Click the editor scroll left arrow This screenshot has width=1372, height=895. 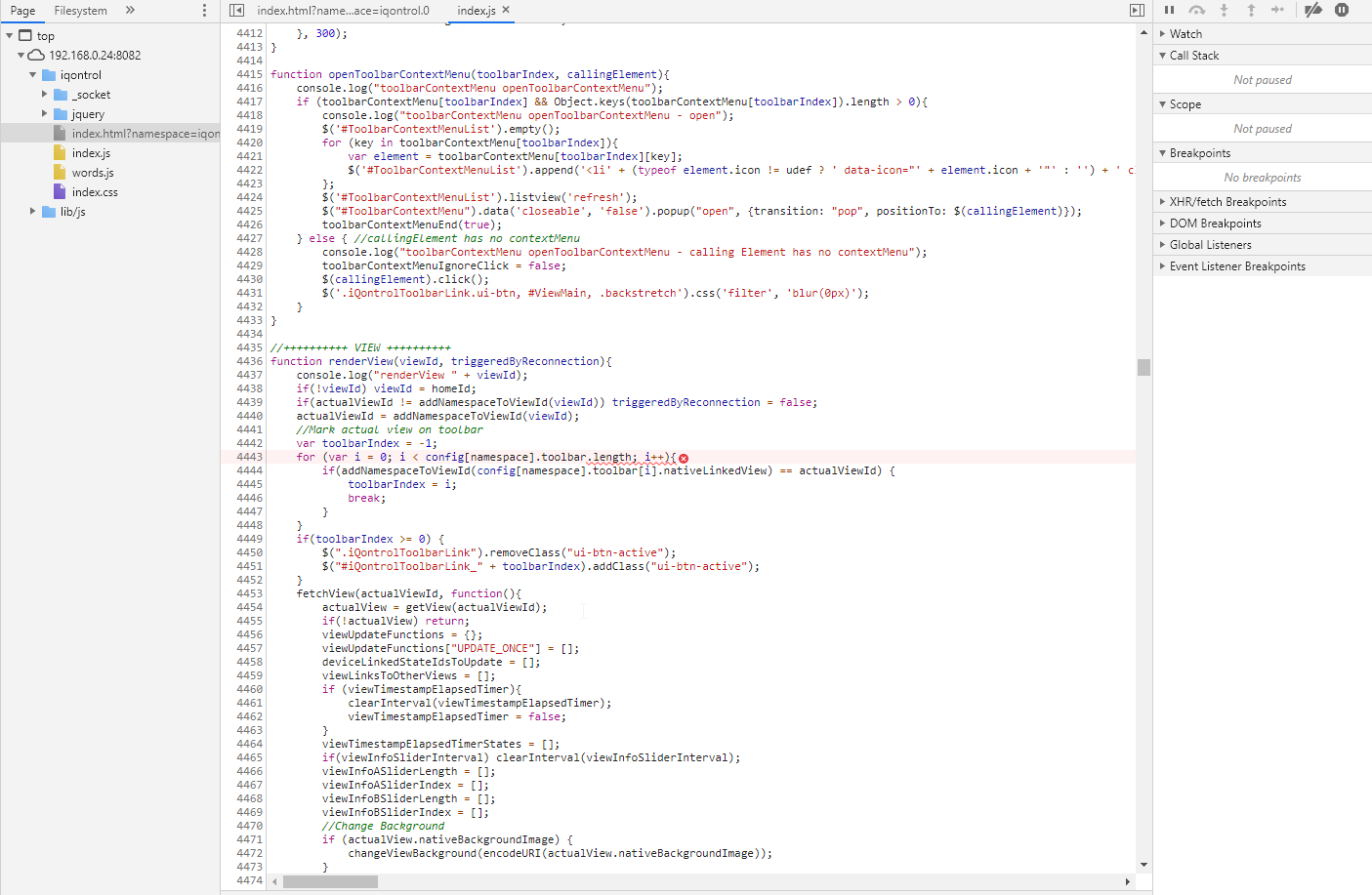[x=275, y=881]
